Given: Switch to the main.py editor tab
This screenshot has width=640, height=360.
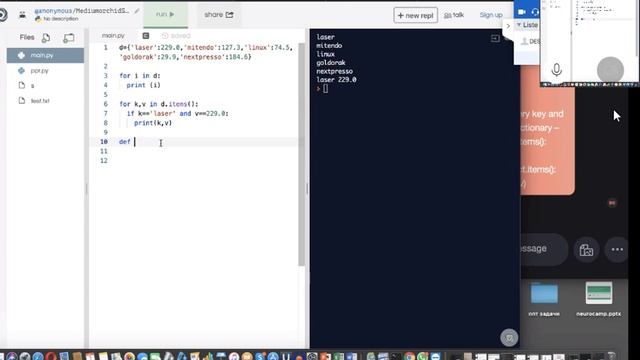Looking at the screenshot, I should 113,36.
